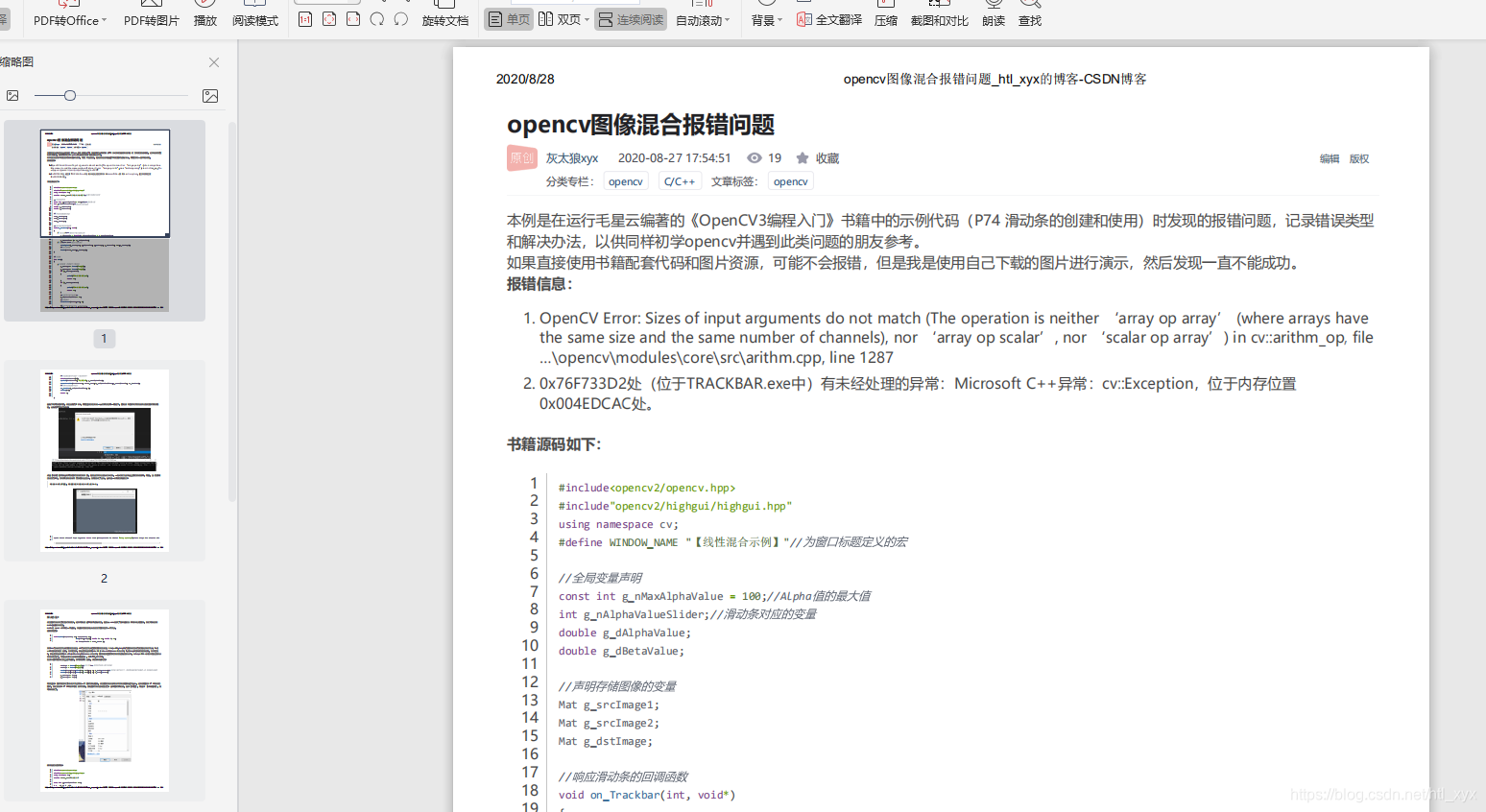The height and width of the screenshot is (812, 1486).
Task: Click code line void on_Trackbar(int, void*)
Action: click(647, 795)
